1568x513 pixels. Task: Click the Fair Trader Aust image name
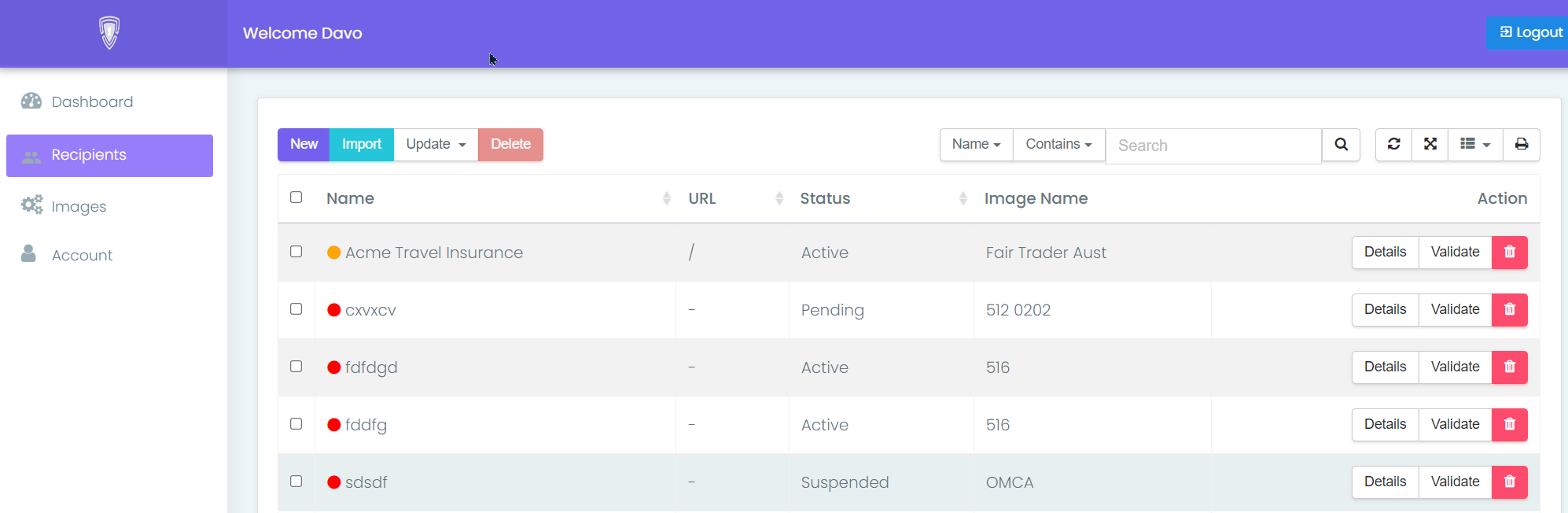(1046, 253)
